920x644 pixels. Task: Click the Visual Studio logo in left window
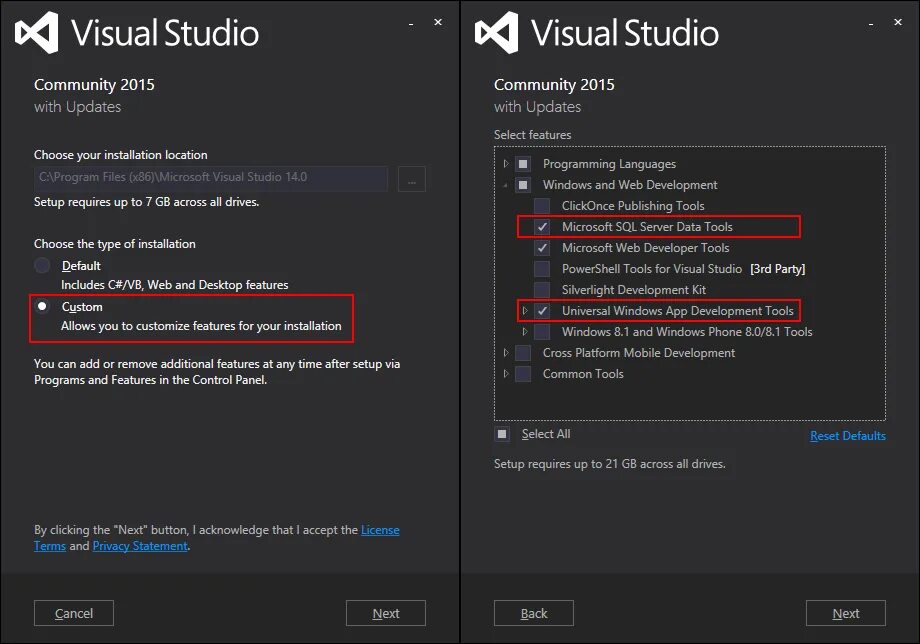click(36, 33)
